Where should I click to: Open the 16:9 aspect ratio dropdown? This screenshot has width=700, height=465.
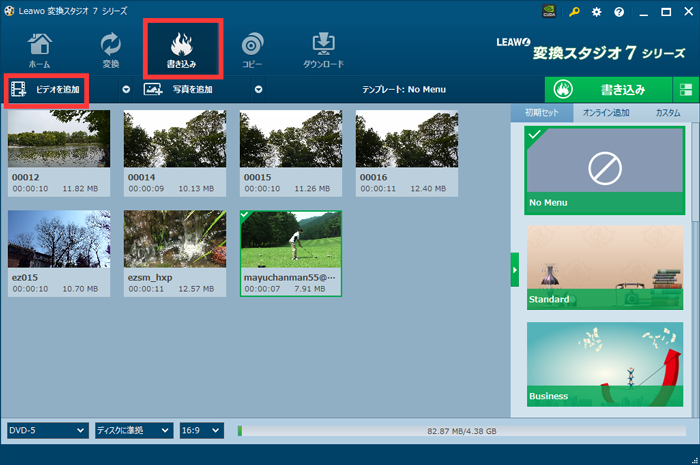203,430
